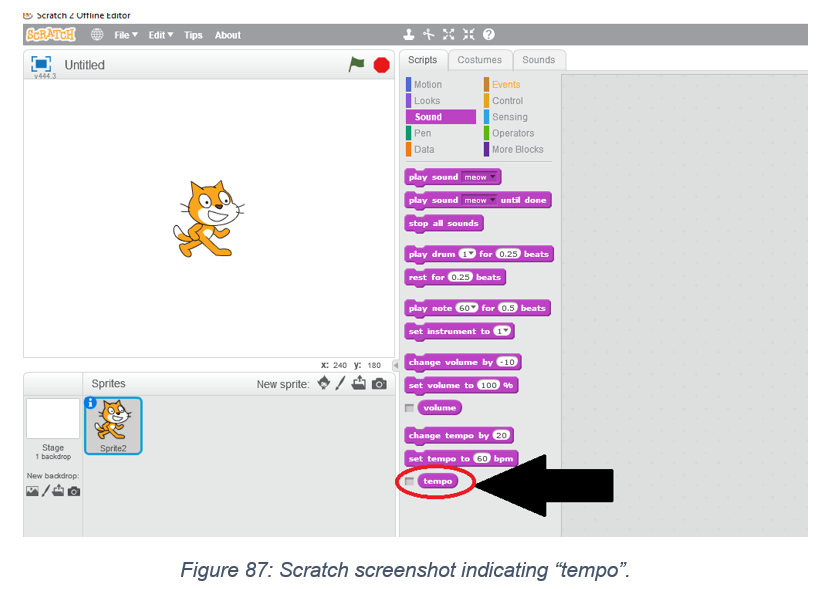Toggle the tempo reporter checkbox
The height and width of the screenshot is (589, 830).
[x=409, y=481]
